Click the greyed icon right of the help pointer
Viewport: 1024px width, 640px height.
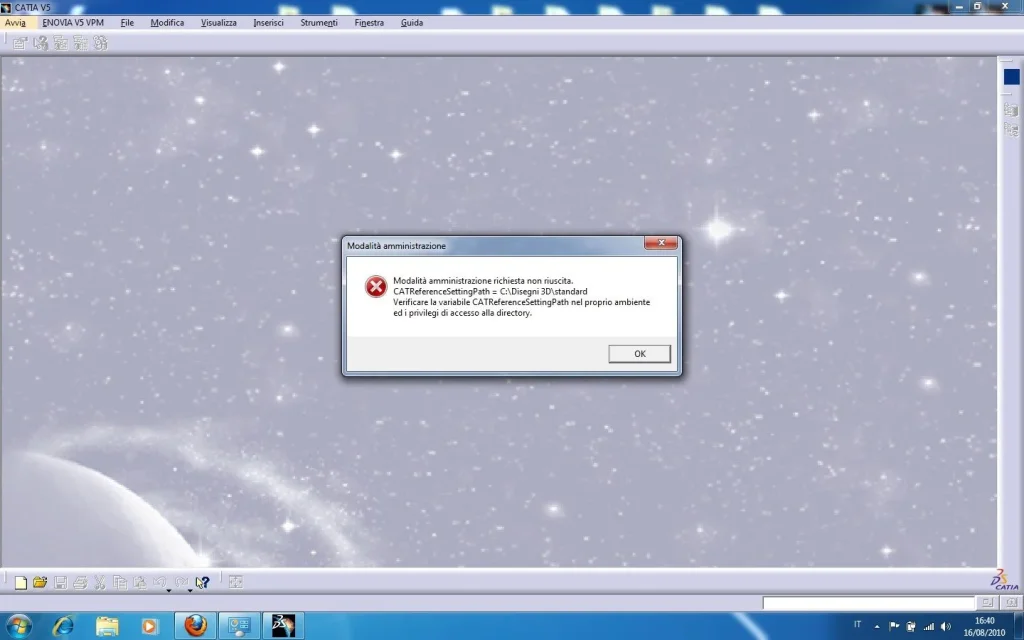tap(236, 582)
